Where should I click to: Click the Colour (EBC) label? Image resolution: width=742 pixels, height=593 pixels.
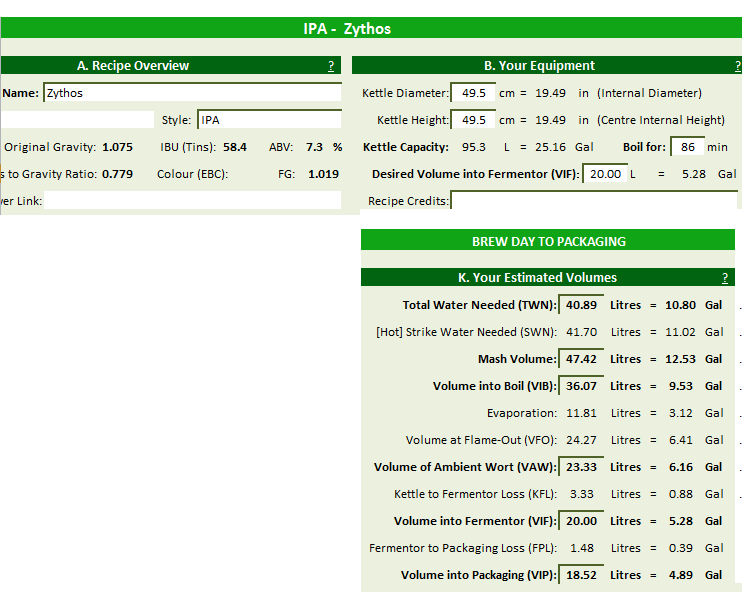pyautogui.click(x=192, y=174)
